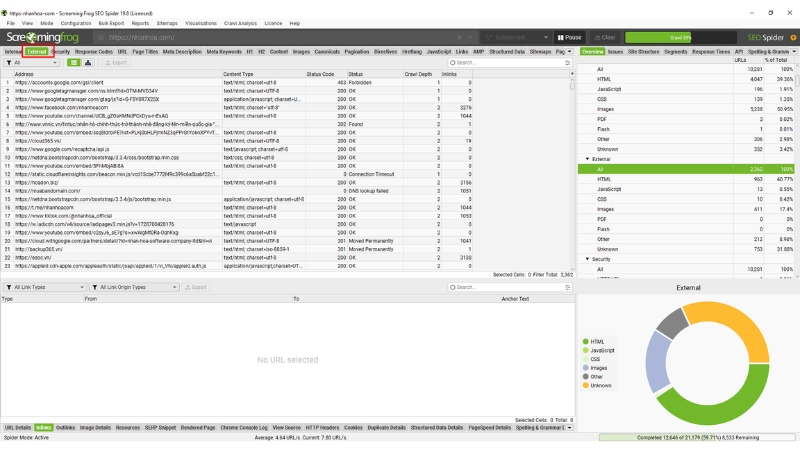This screenshot has height=450, width=800.
Task: Select the HTTP Headers bottom tab
Action: (322, 428)
